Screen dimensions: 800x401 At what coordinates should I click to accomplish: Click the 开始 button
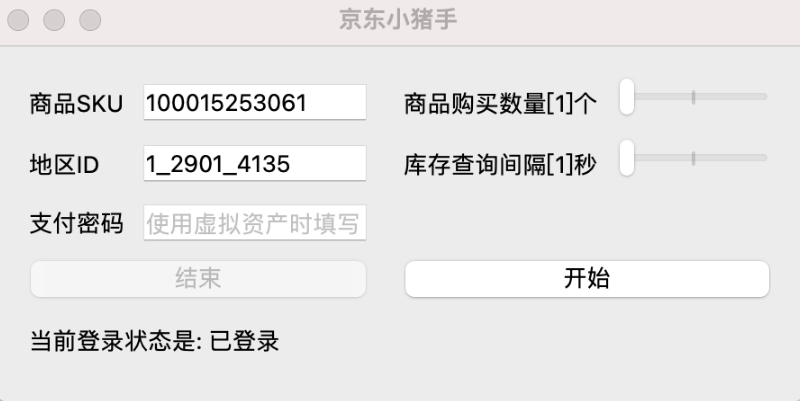587,279
